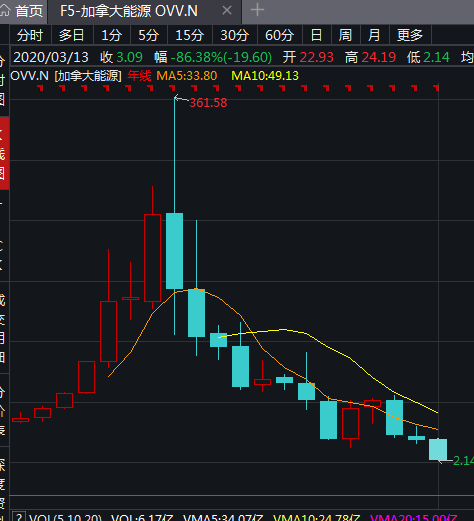Select the 15分 period
This screenshot has height=521, width=474.
(189, 35)
